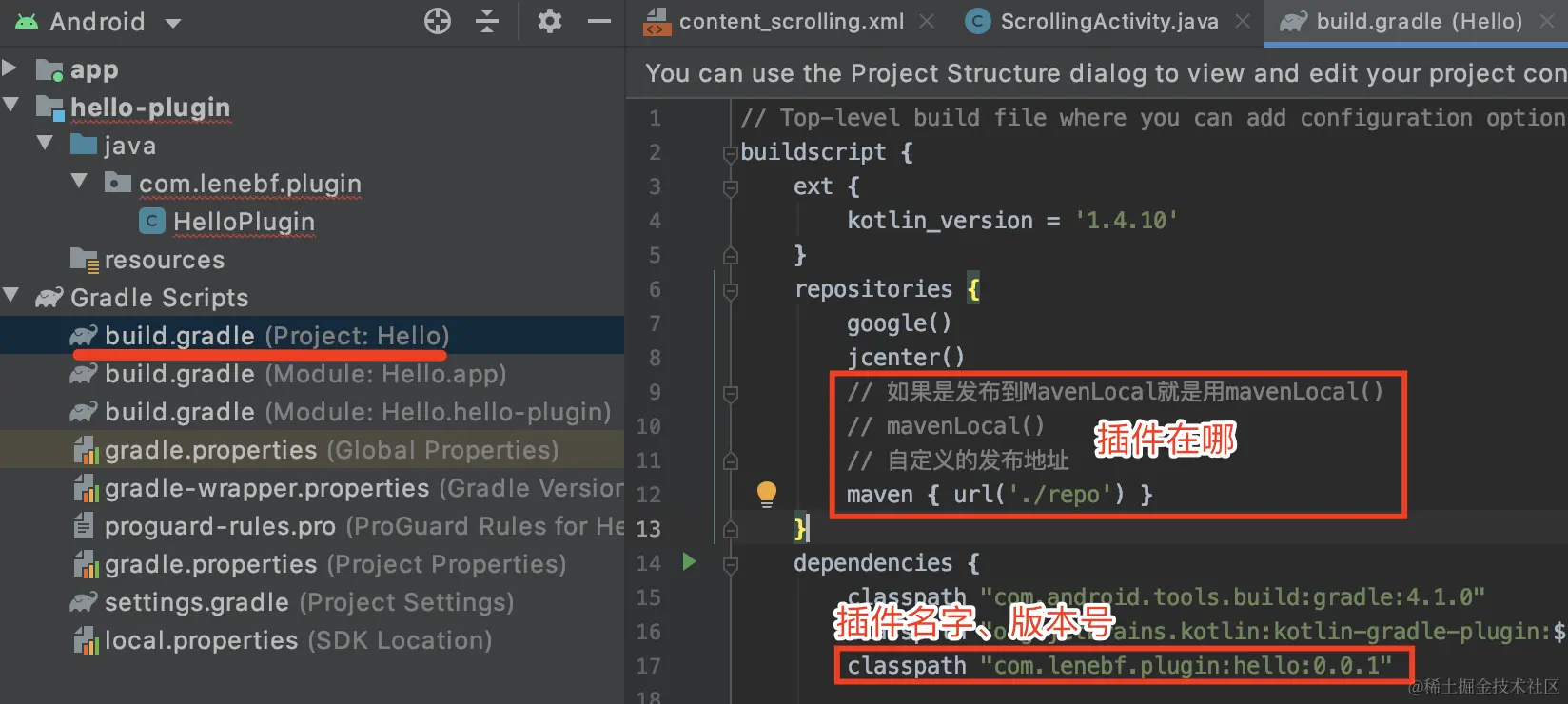
Task: Run dependencies block via gutter arrow
Action: tap(690, 562)
